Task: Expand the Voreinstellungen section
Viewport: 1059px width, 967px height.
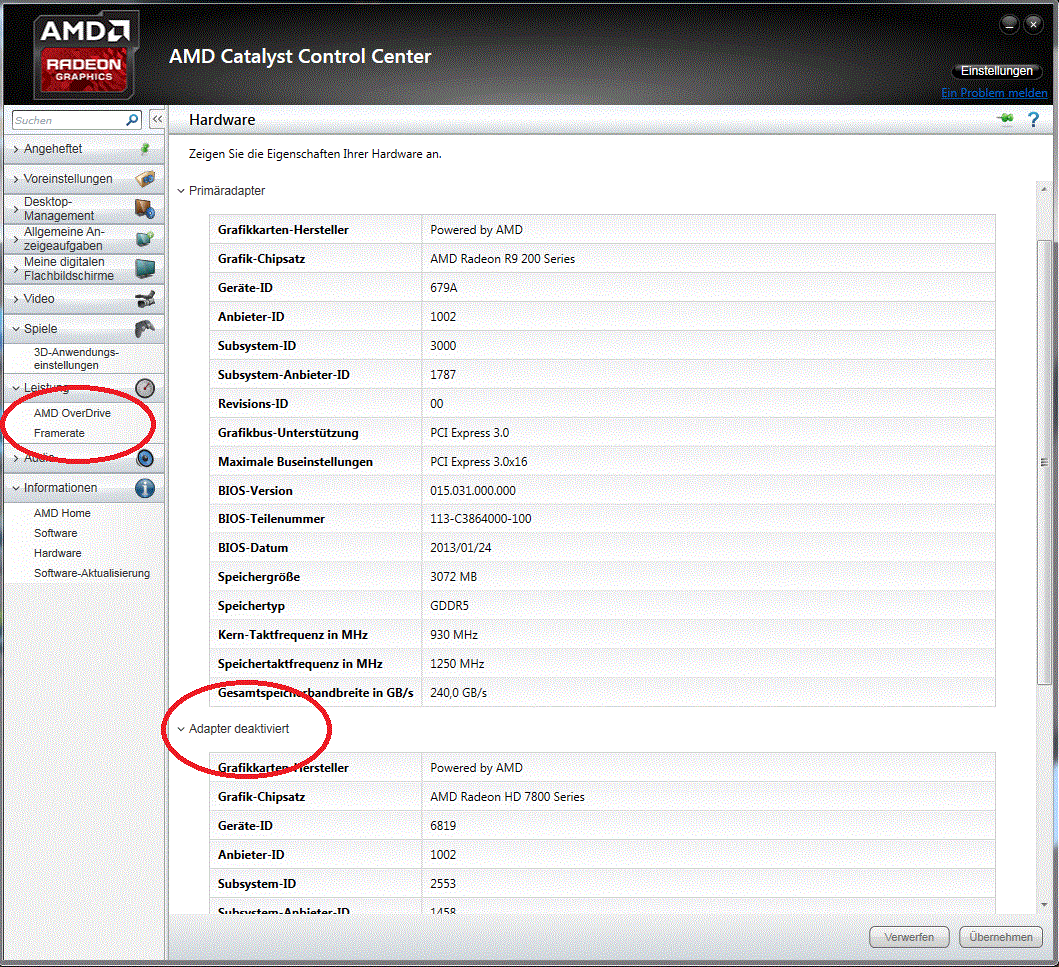Action: [16, 179]
